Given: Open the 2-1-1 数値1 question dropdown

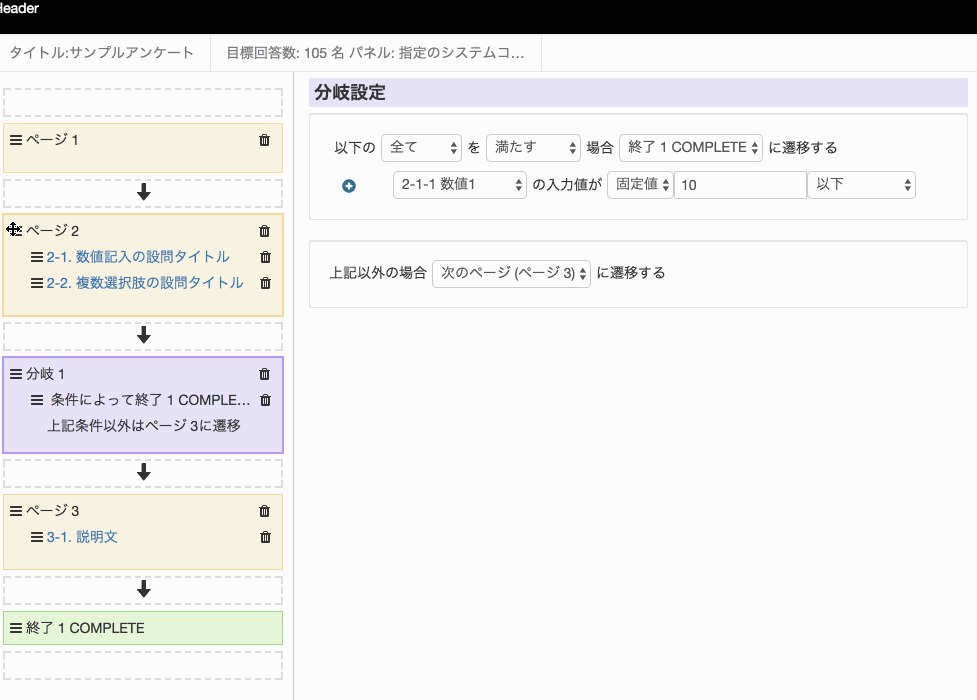Looking at the screenshot, I should 459,185.
